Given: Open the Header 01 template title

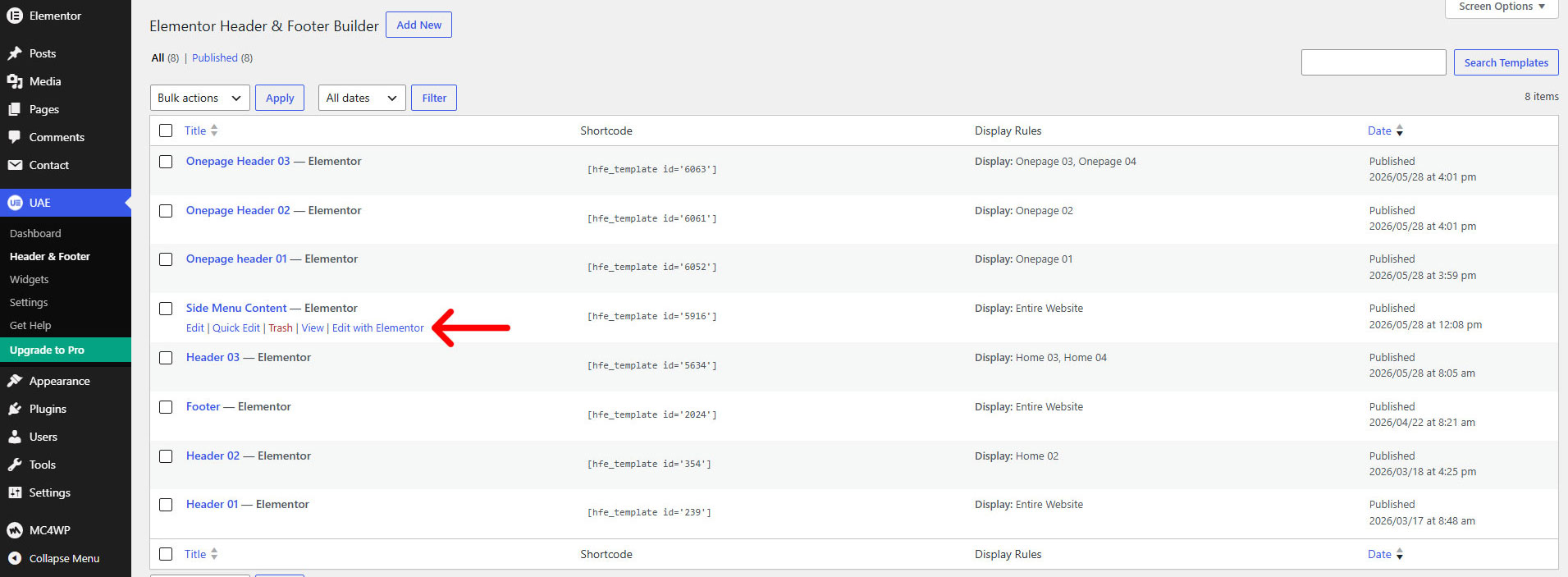Looking at the screenshot, I should coord(212,504).
